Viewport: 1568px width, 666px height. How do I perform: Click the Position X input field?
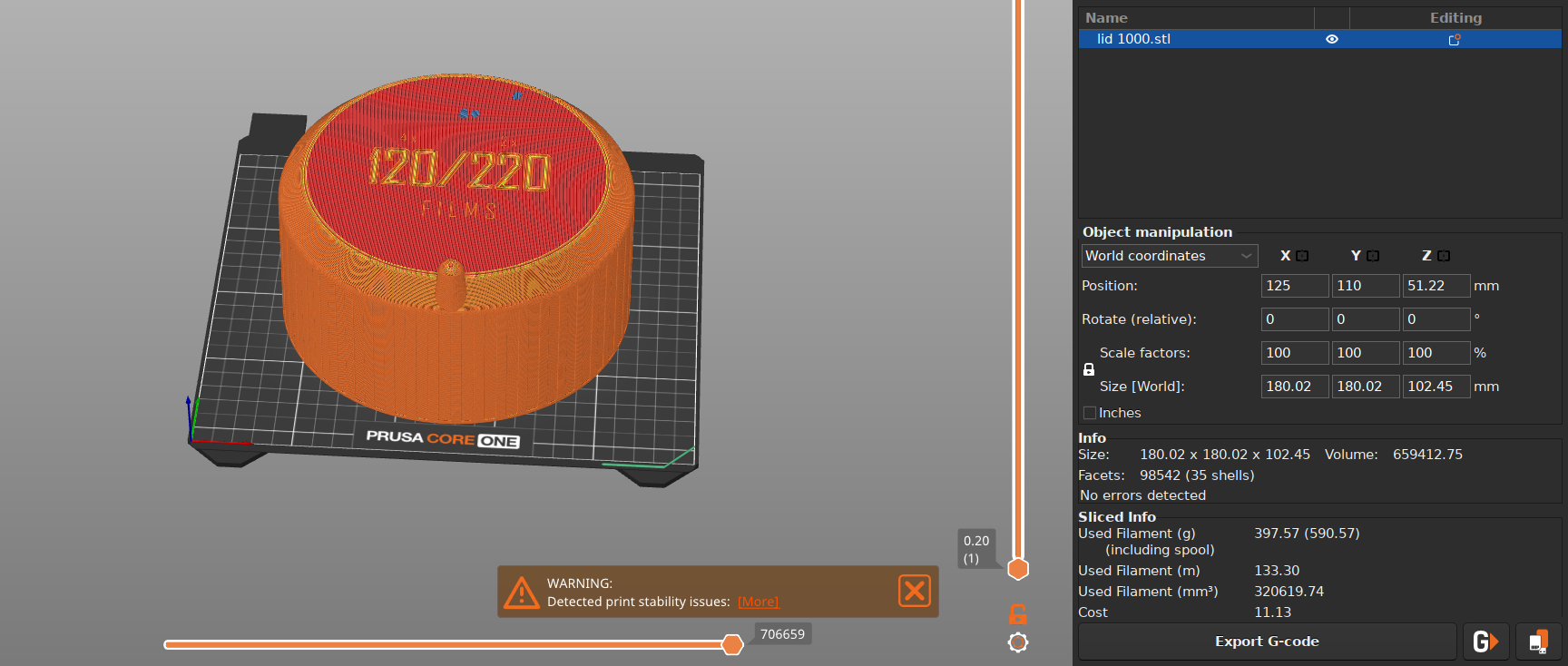click(x=1294, y=286)
